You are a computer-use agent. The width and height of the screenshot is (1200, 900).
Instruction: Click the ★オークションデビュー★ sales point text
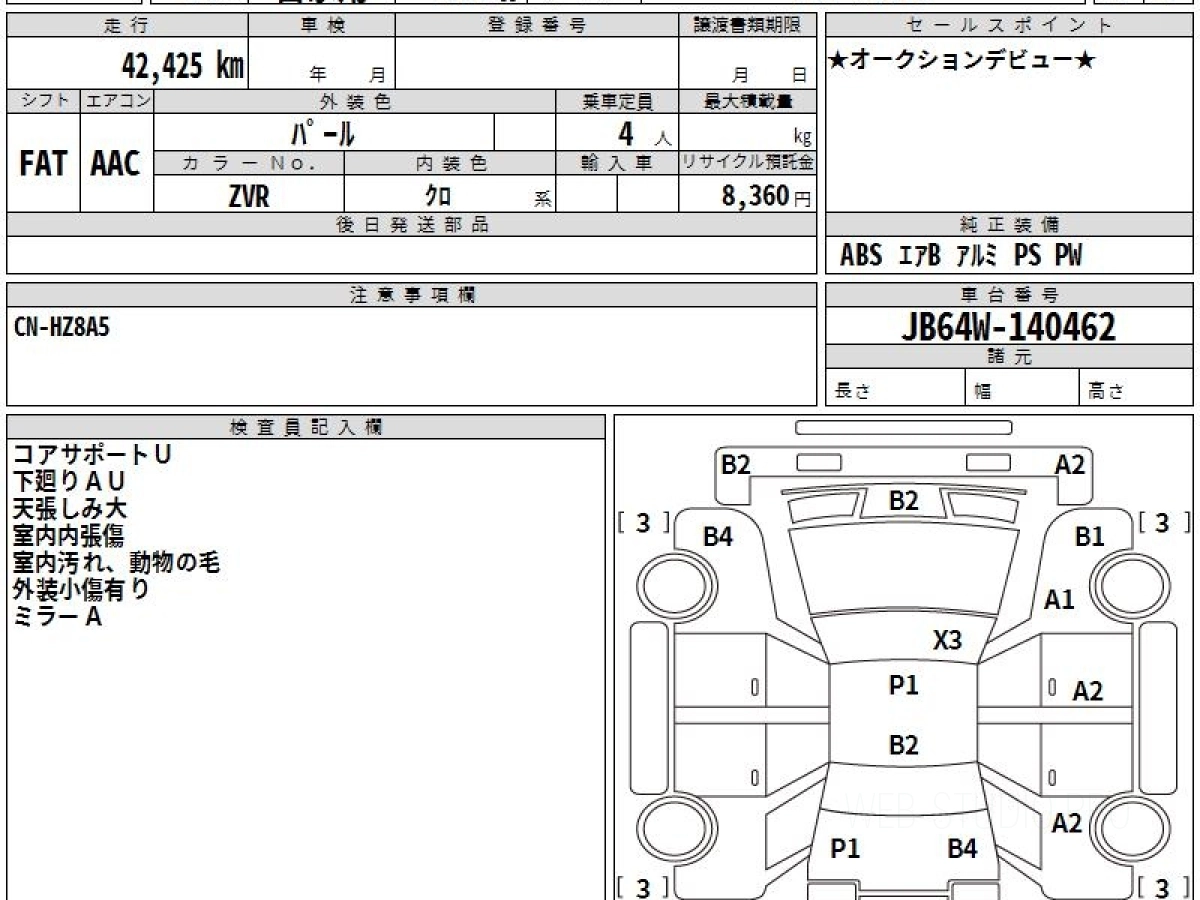962,61
